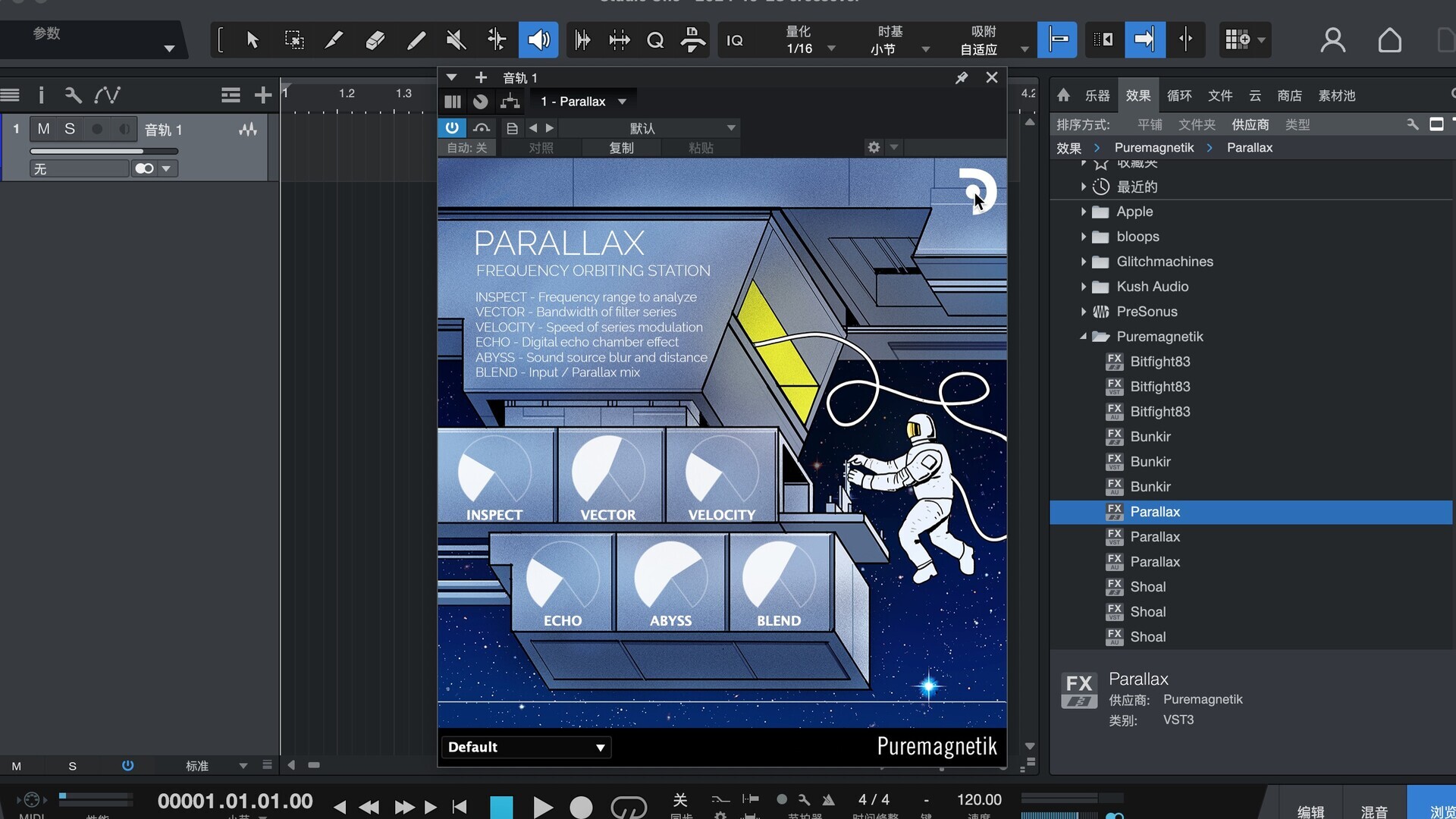The width and height of the screenshot is (1456, 819).
Task: Click Puremagnetik logo in Parallax plugin
Action: pos(977,190)
